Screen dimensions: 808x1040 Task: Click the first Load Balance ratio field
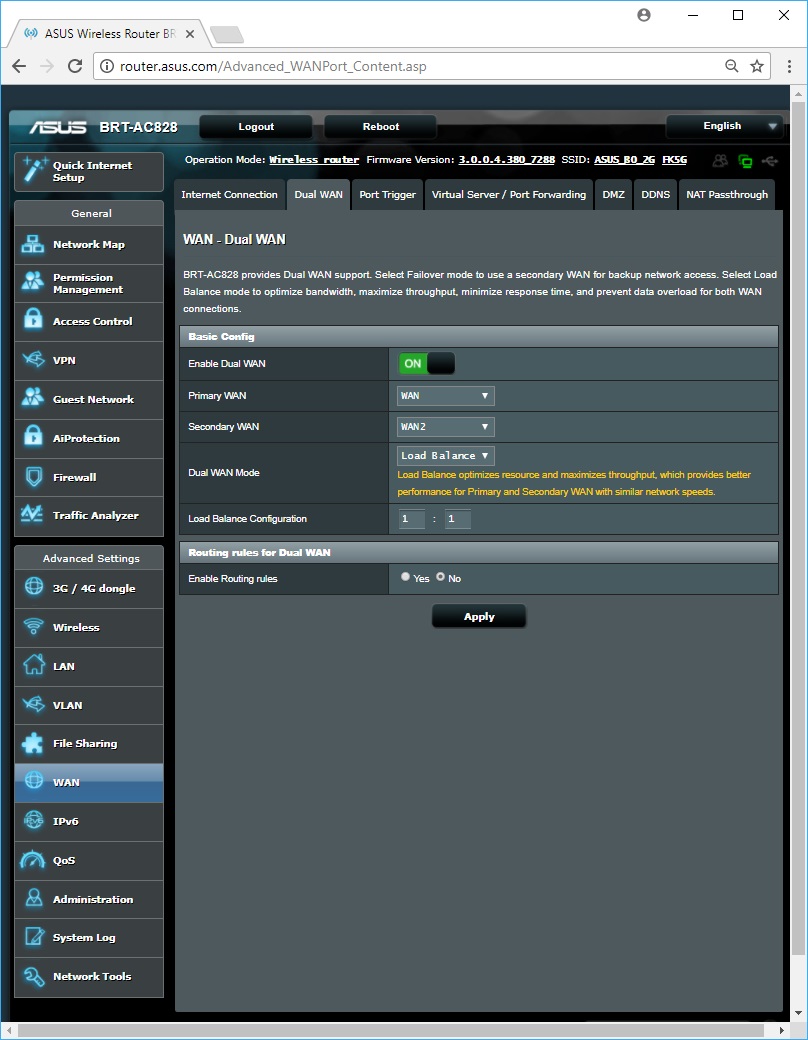411,519
